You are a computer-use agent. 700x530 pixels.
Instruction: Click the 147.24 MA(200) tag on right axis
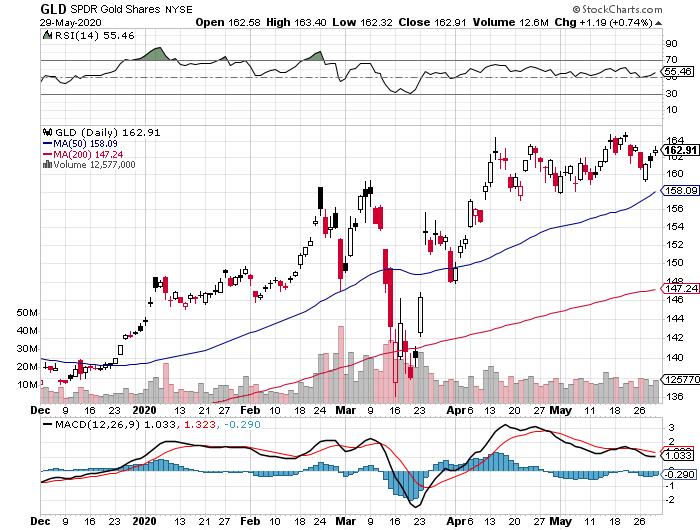pos(680,288)
